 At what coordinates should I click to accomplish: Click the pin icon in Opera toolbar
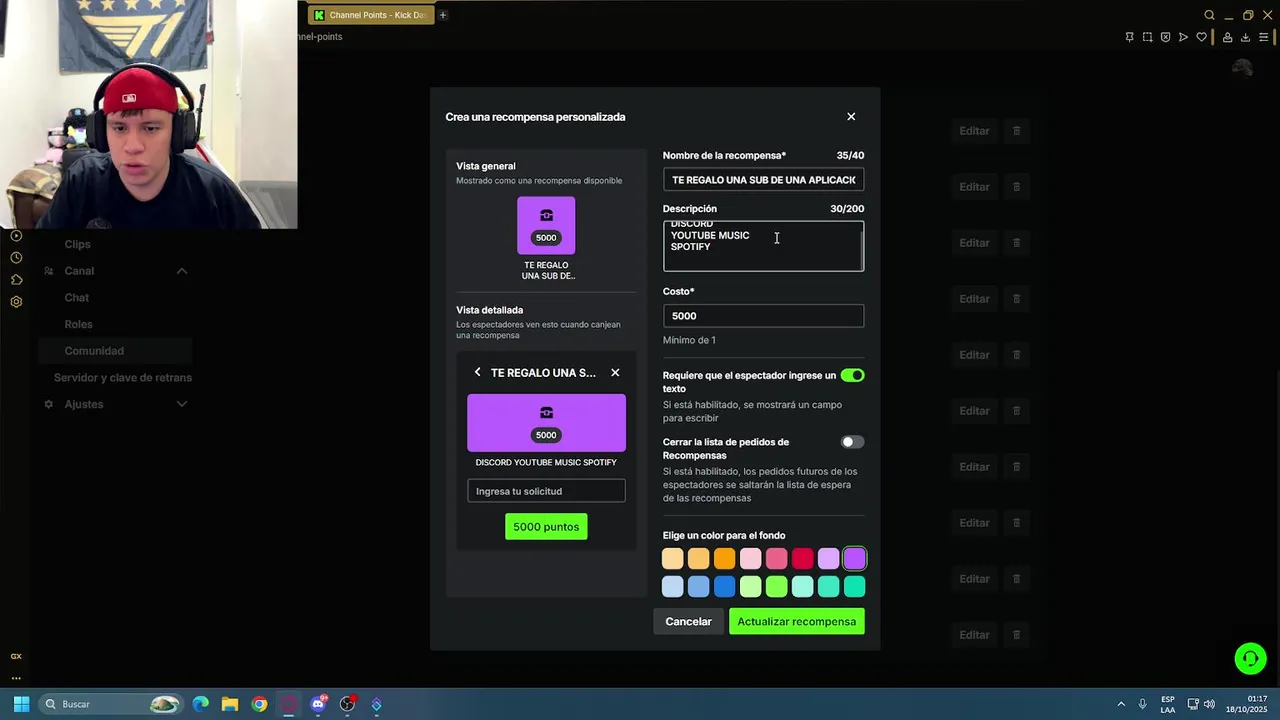(x=1129, y=37)
